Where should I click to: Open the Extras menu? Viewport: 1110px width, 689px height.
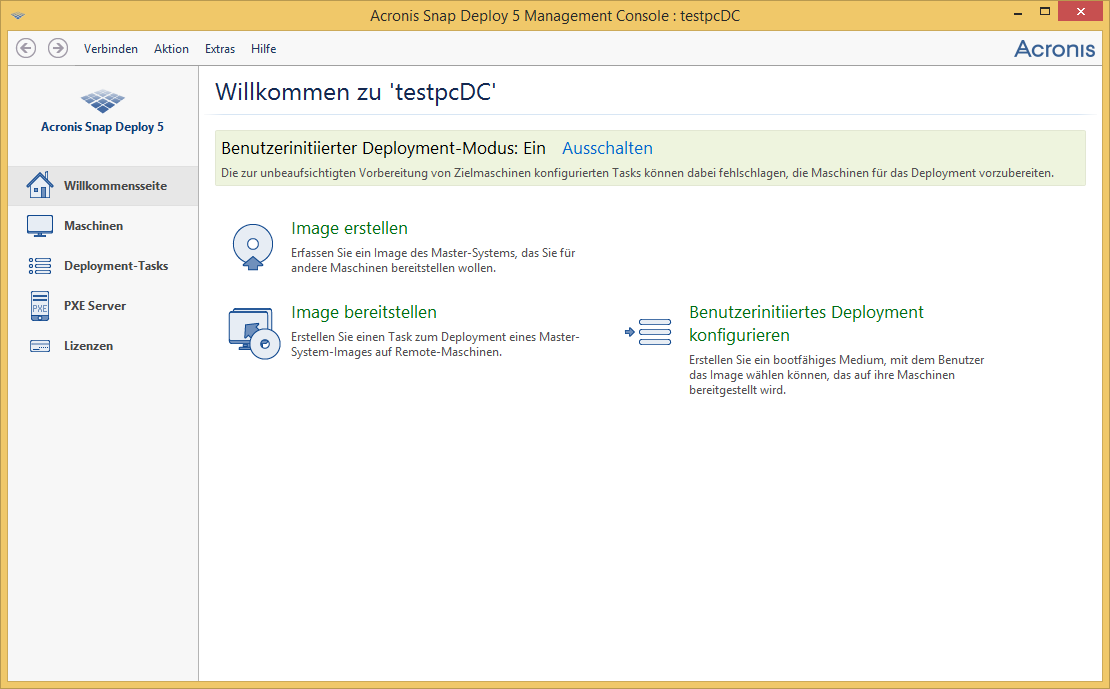[219, 48]
